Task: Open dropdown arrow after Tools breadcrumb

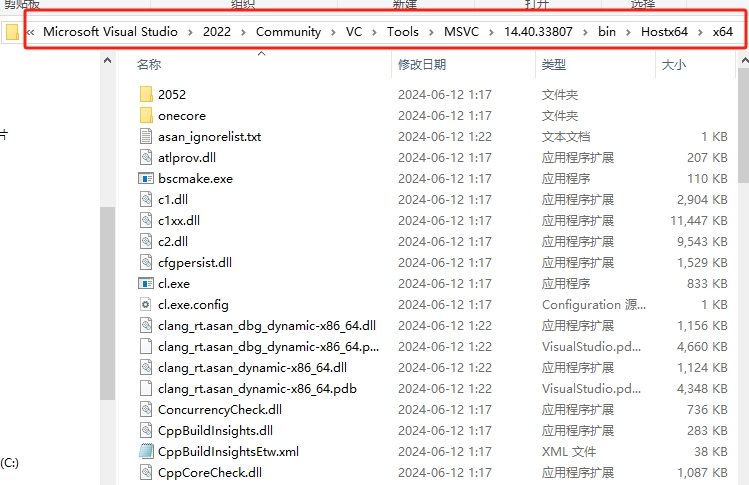Action: 431,32
